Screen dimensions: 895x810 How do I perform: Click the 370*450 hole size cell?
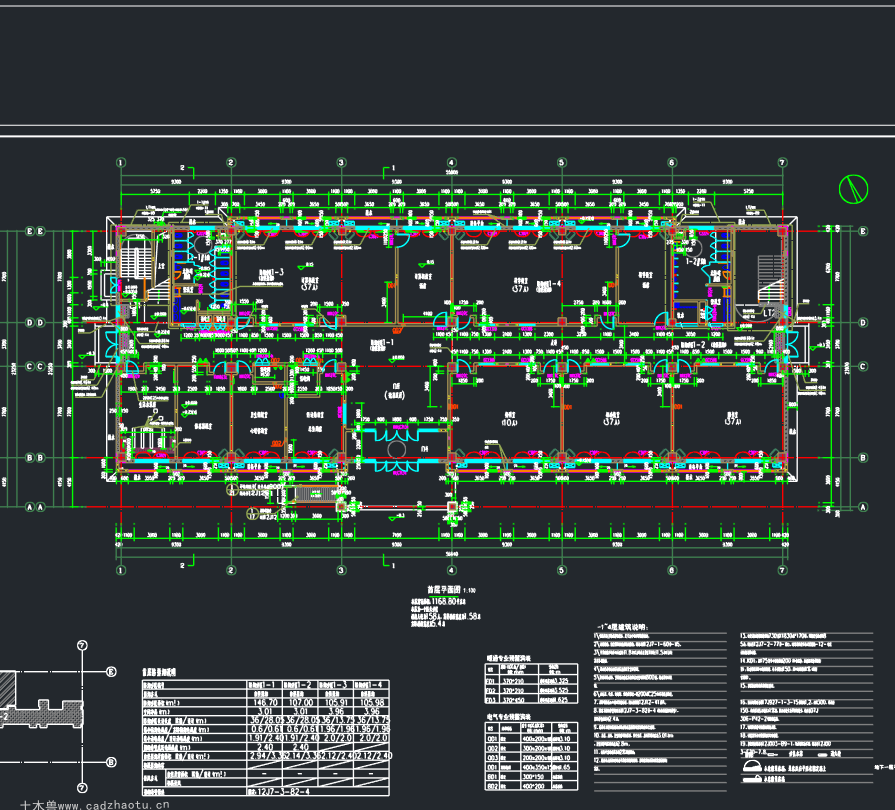click(x=514, y=699)
